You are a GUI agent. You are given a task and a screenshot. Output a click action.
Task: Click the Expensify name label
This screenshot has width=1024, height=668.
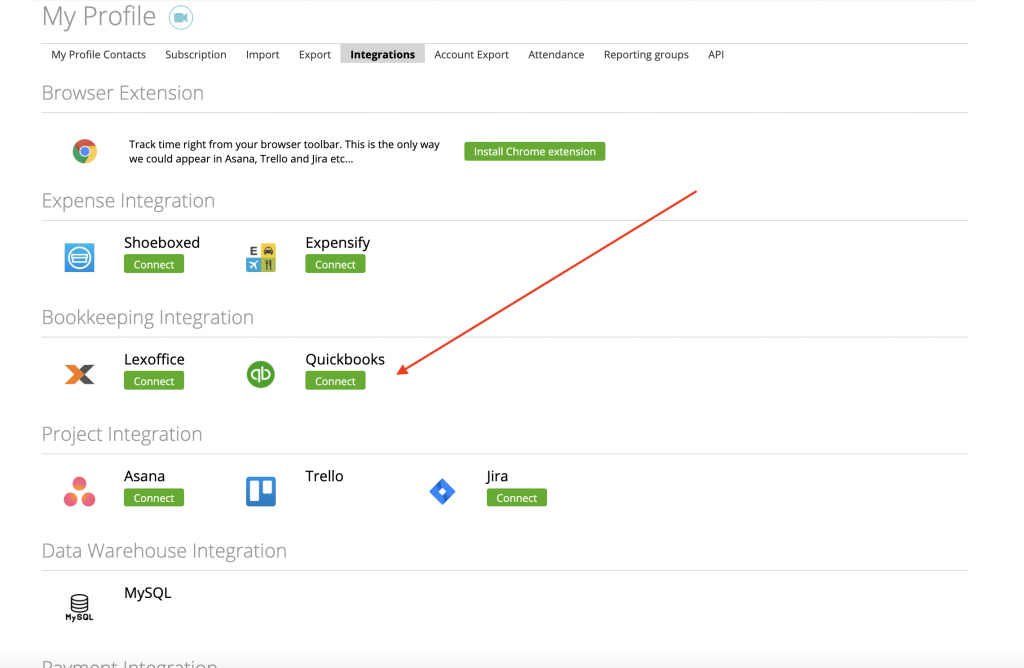coord(338,243)
